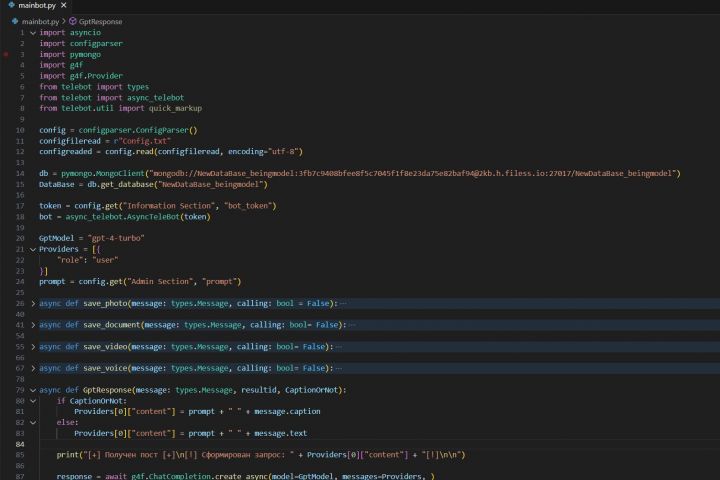Screen dimensions: 720x480
Task: Click the function symbol icon beside GptResponse breadcrumb
Action: (x=73, y=21)
